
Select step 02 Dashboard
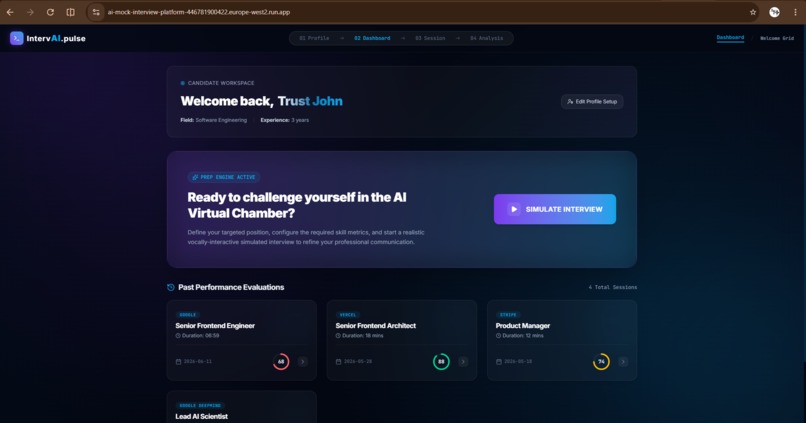372,38
